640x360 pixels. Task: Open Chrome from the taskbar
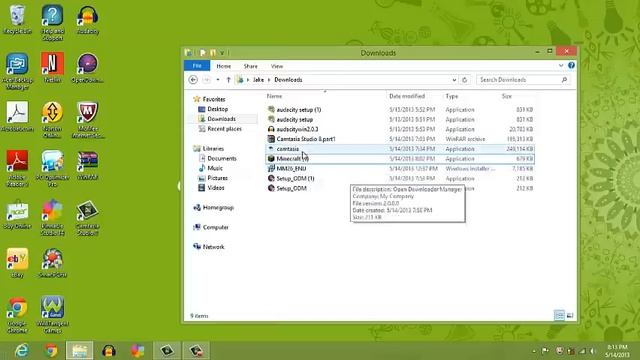coord(51,351)
